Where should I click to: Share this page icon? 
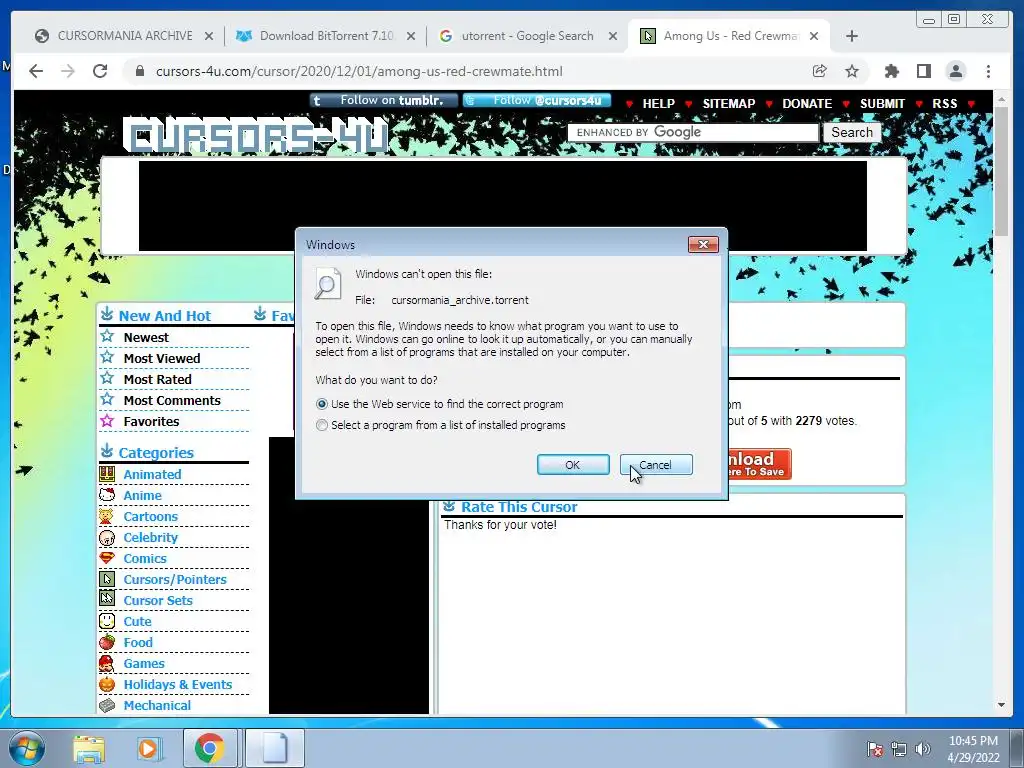(820, 71)
